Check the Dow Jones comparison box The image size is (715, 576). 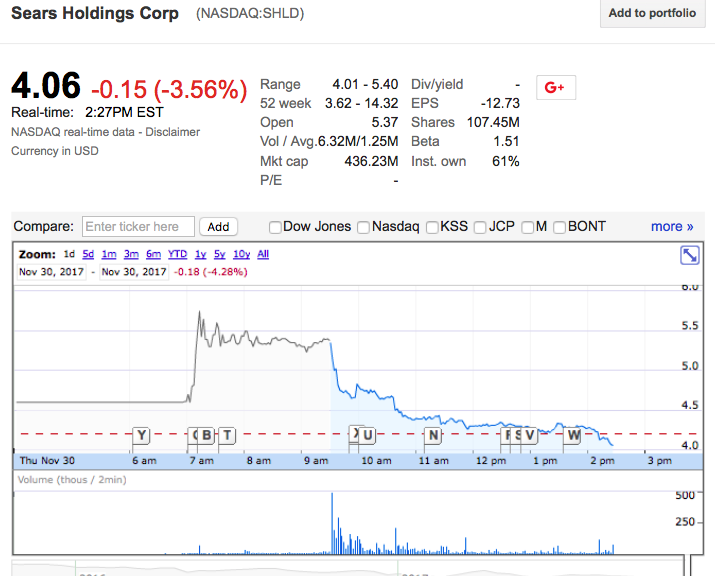[275, 227]
